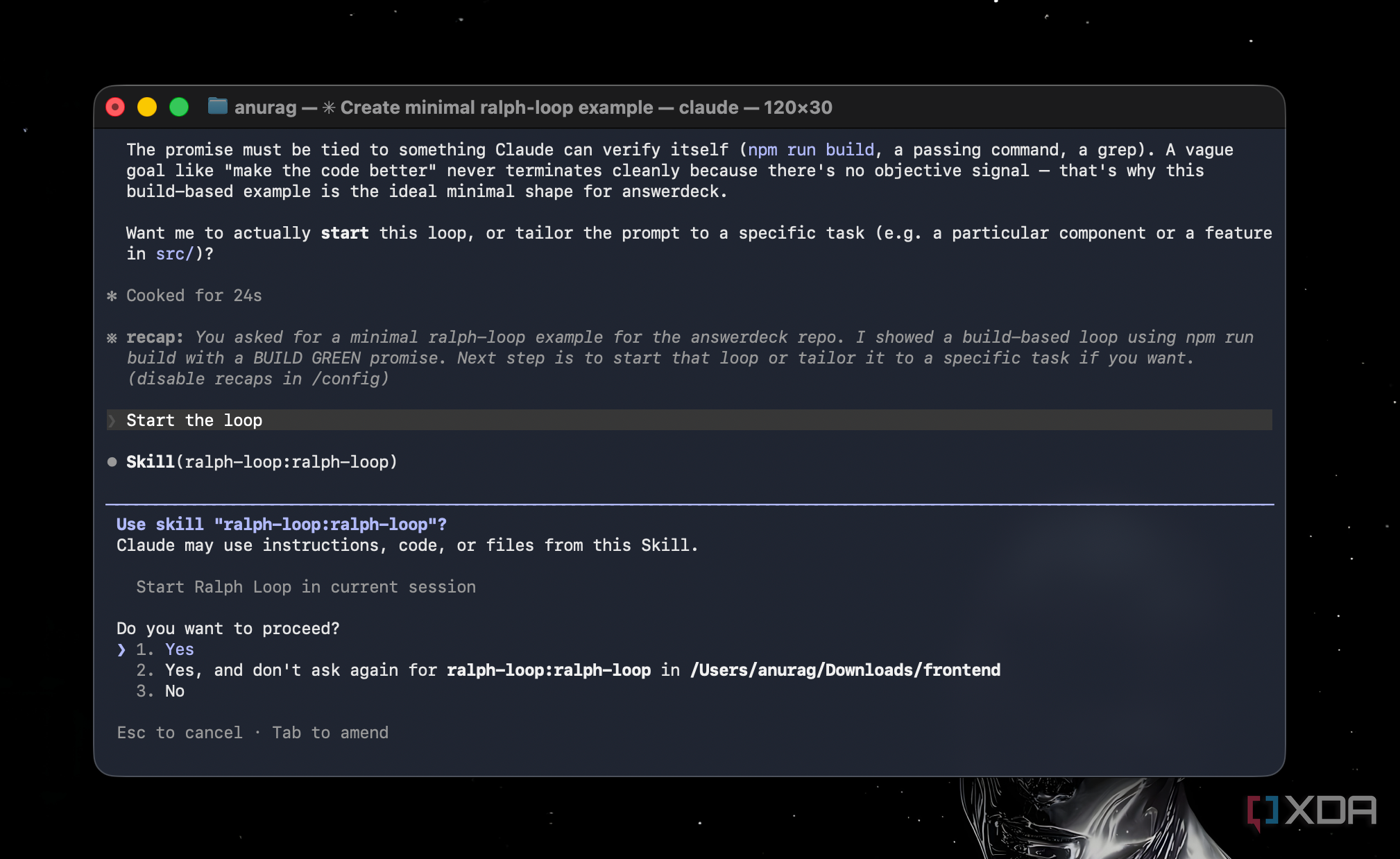Click the star icon beside recap
This screenshot has height=859, width=1400.
pos(112,338)
